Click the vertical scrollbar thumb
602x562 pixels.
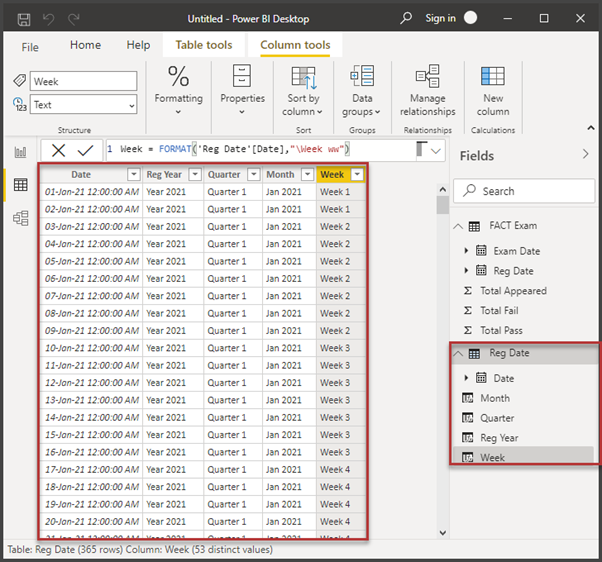pos(443,205)
